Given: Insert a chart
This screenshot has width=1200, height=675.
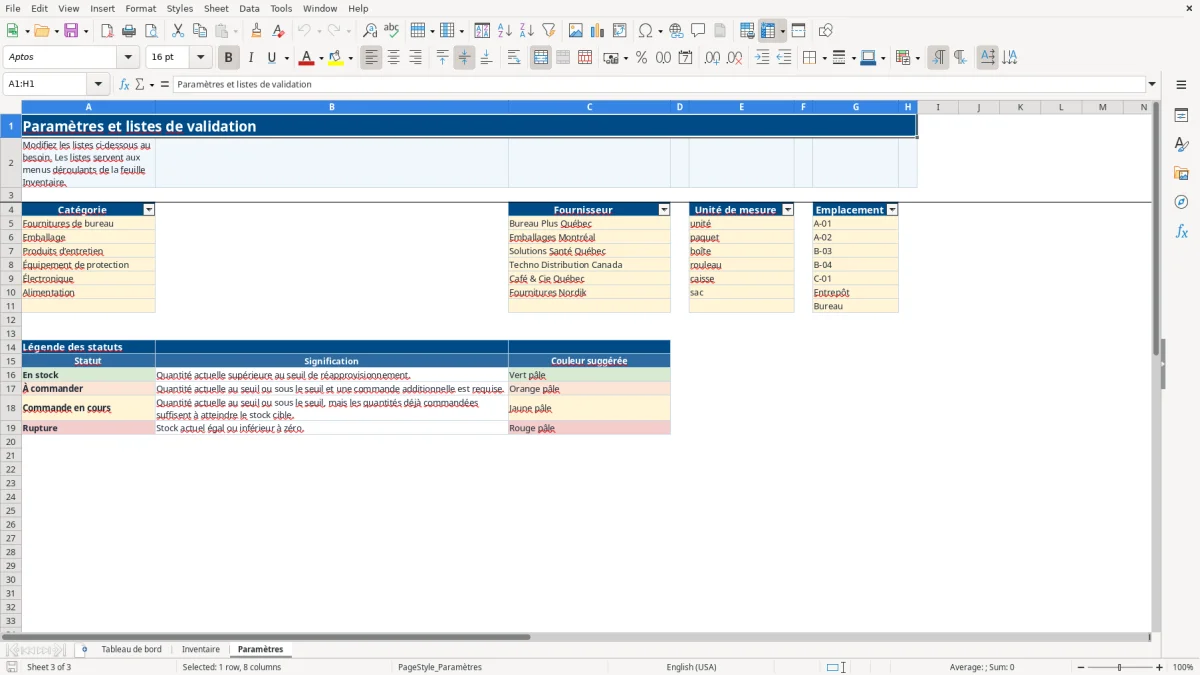Looking at the screenshot, I should (598, 31).
